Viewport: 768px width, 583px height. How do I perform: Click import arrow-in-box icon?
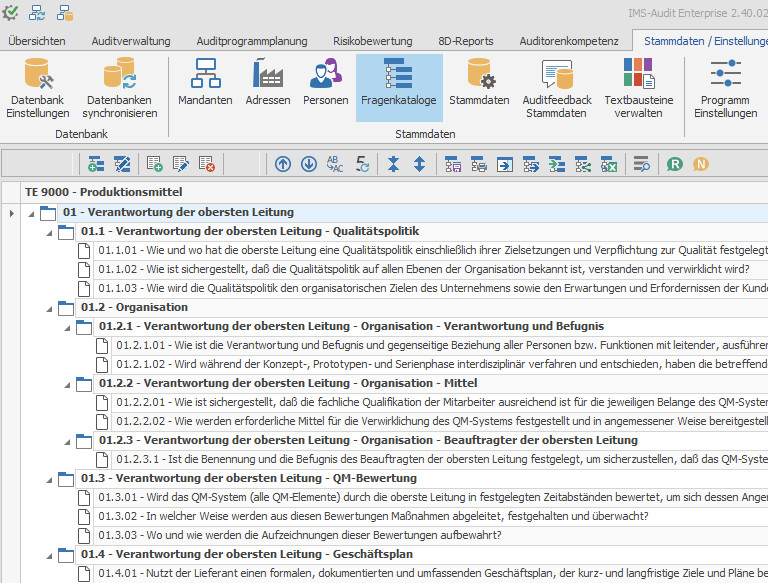tap(505, 164)
